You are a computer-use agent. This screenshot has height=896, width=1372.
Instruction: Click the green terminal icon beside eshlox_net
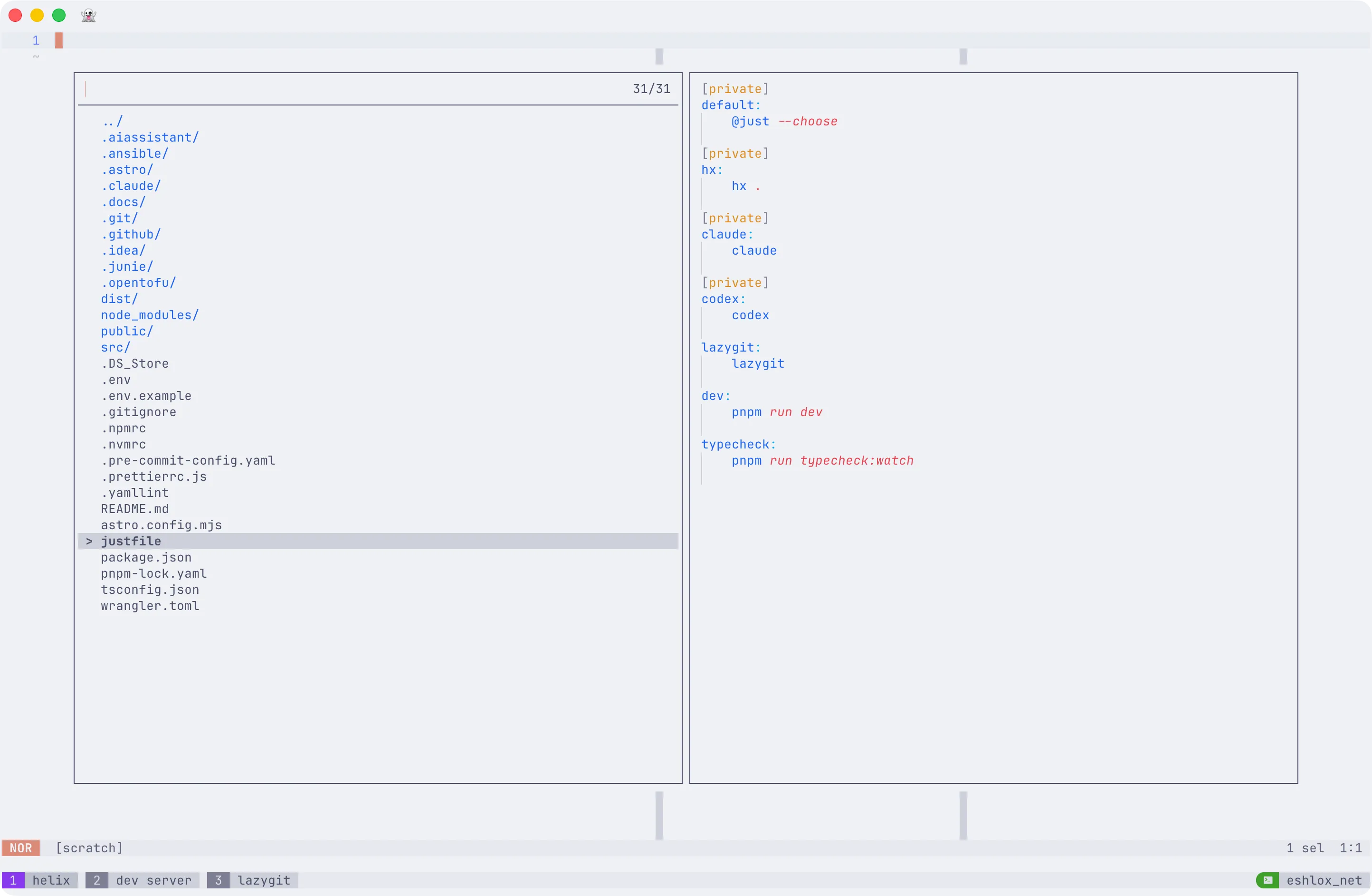pyautogui.click(x=1267, y=880)
